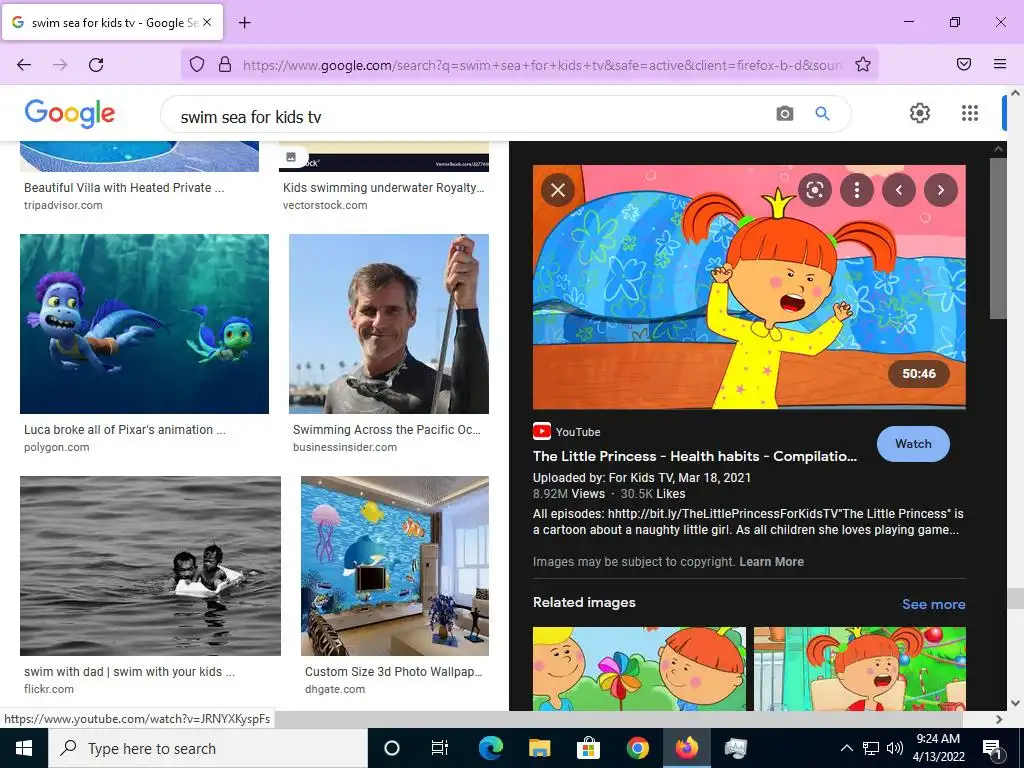The height and width of the screenshot is (768, 1024).
Task: Open The Little Princess video title link
Action: (x=695, y=456)
